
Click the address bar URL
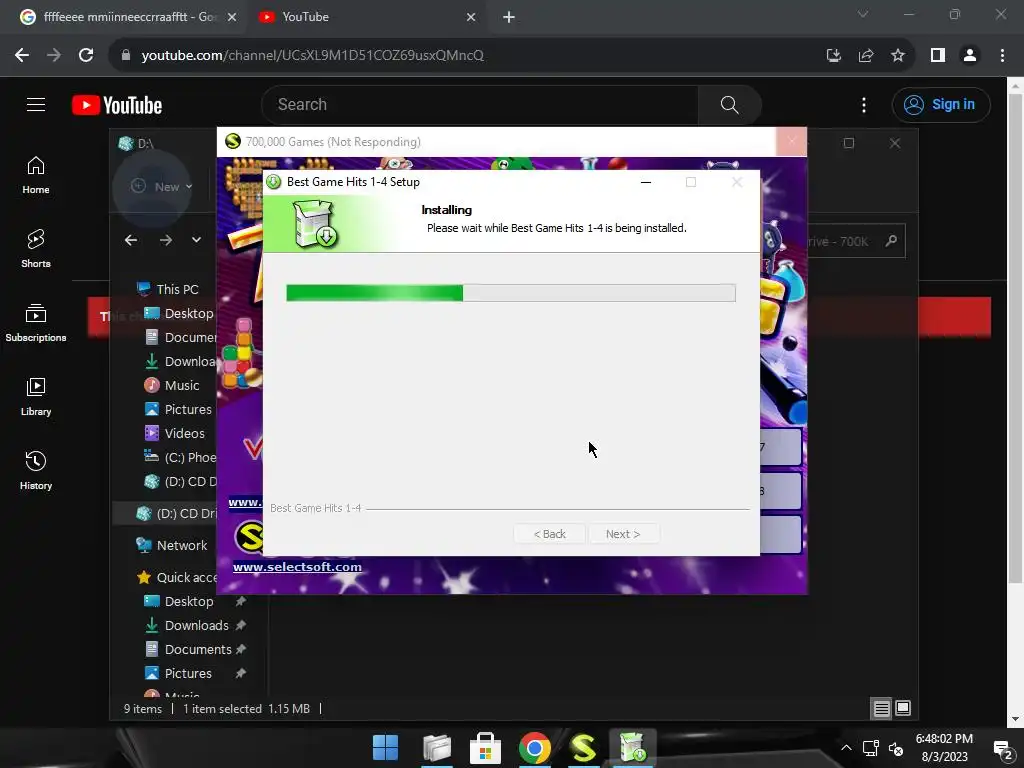click(312, 56)
